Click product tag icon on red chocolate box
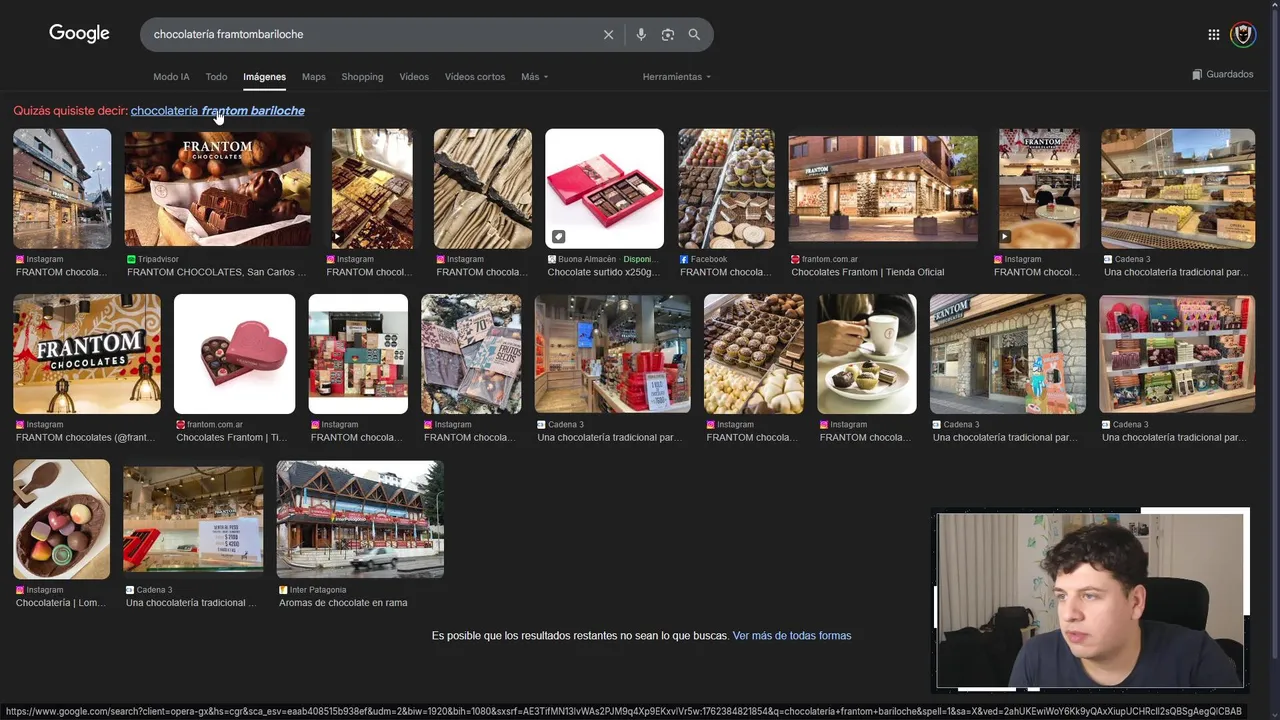1280x720 pixels. click(x=559, y=237)
